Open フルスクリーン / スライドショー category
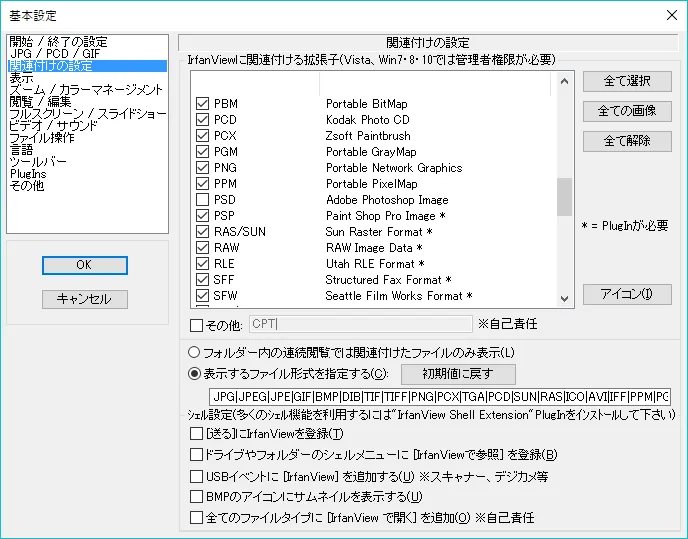The height and width of the screenshot is (539, 688). pyautogui.click(x=88, y=114)
